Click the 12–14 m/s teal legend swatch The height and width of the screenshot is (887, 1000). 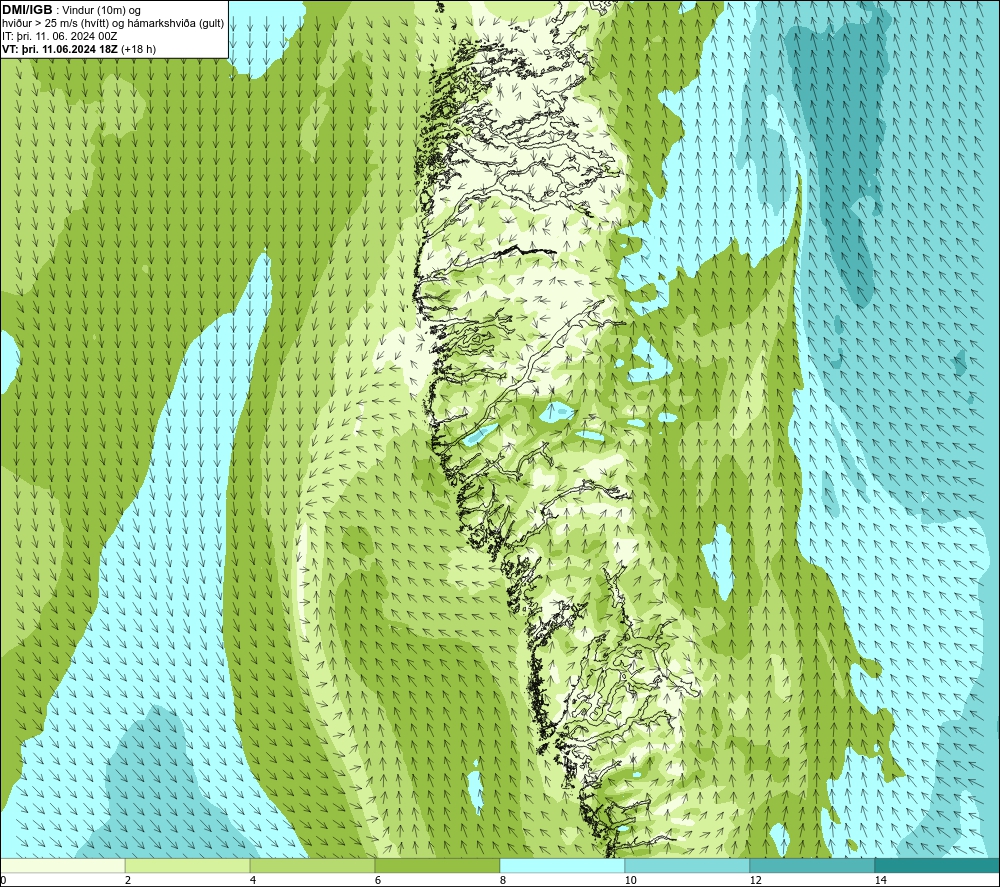812,865
